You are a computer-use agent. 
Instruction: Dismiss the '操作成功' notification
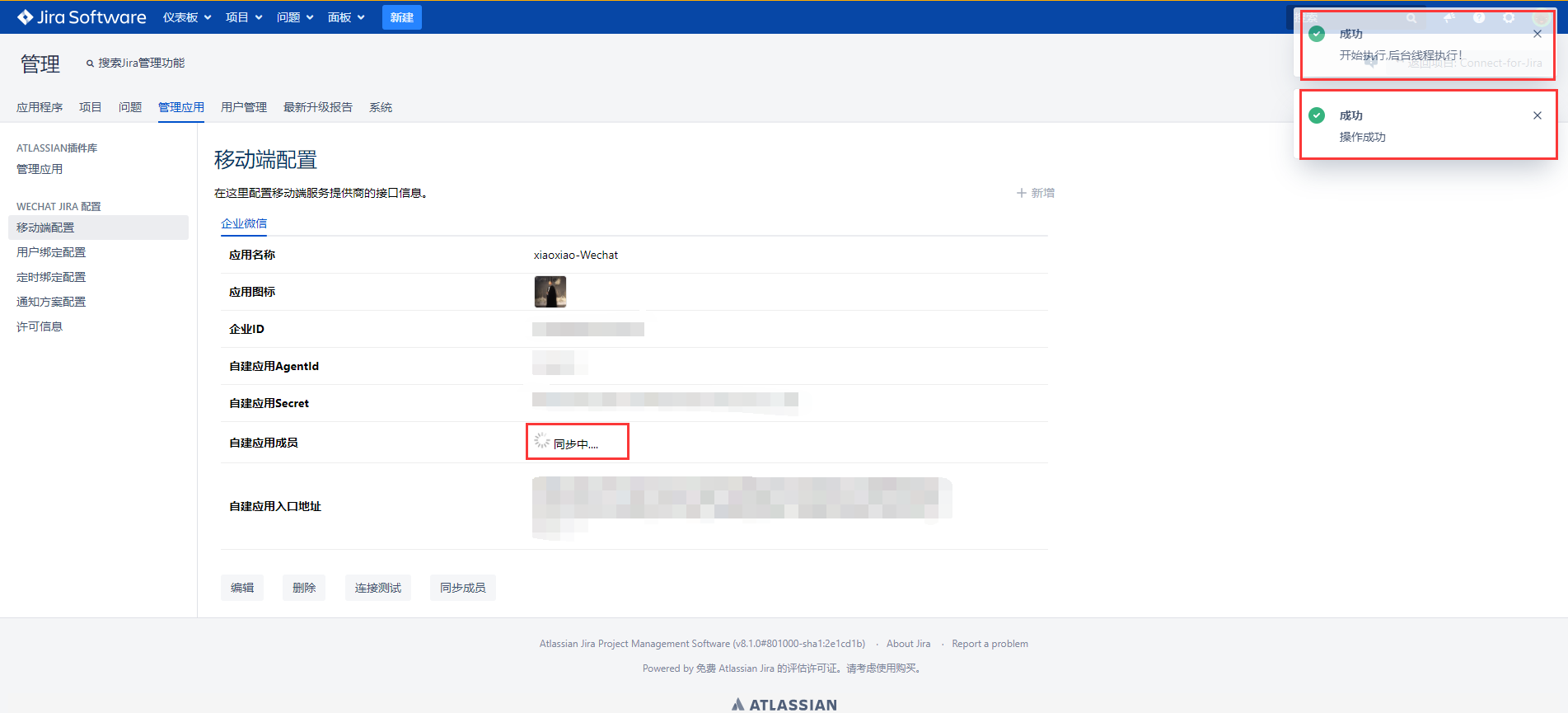tap(1537, 115)
